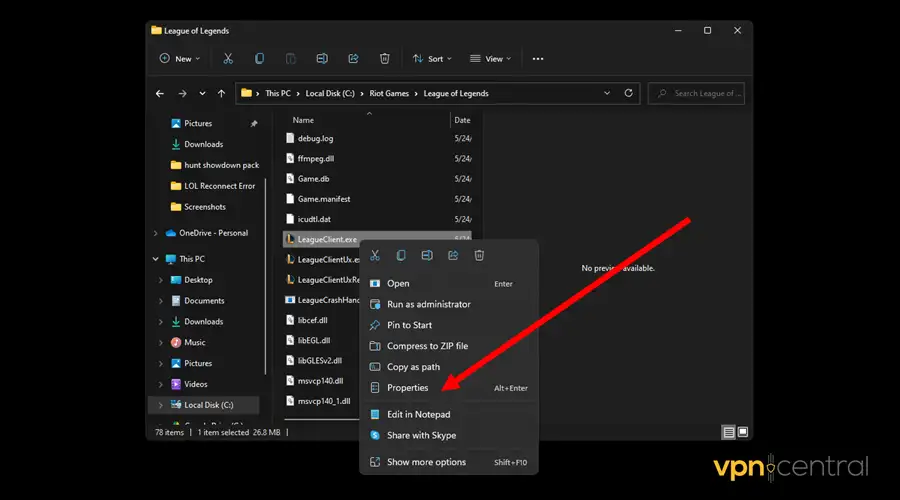The height and width of the screenshot is (500, 900).
Task: Select quick-access Downloads below pinned Pictures
Action: pyautogui.click(x=197, y=145)
